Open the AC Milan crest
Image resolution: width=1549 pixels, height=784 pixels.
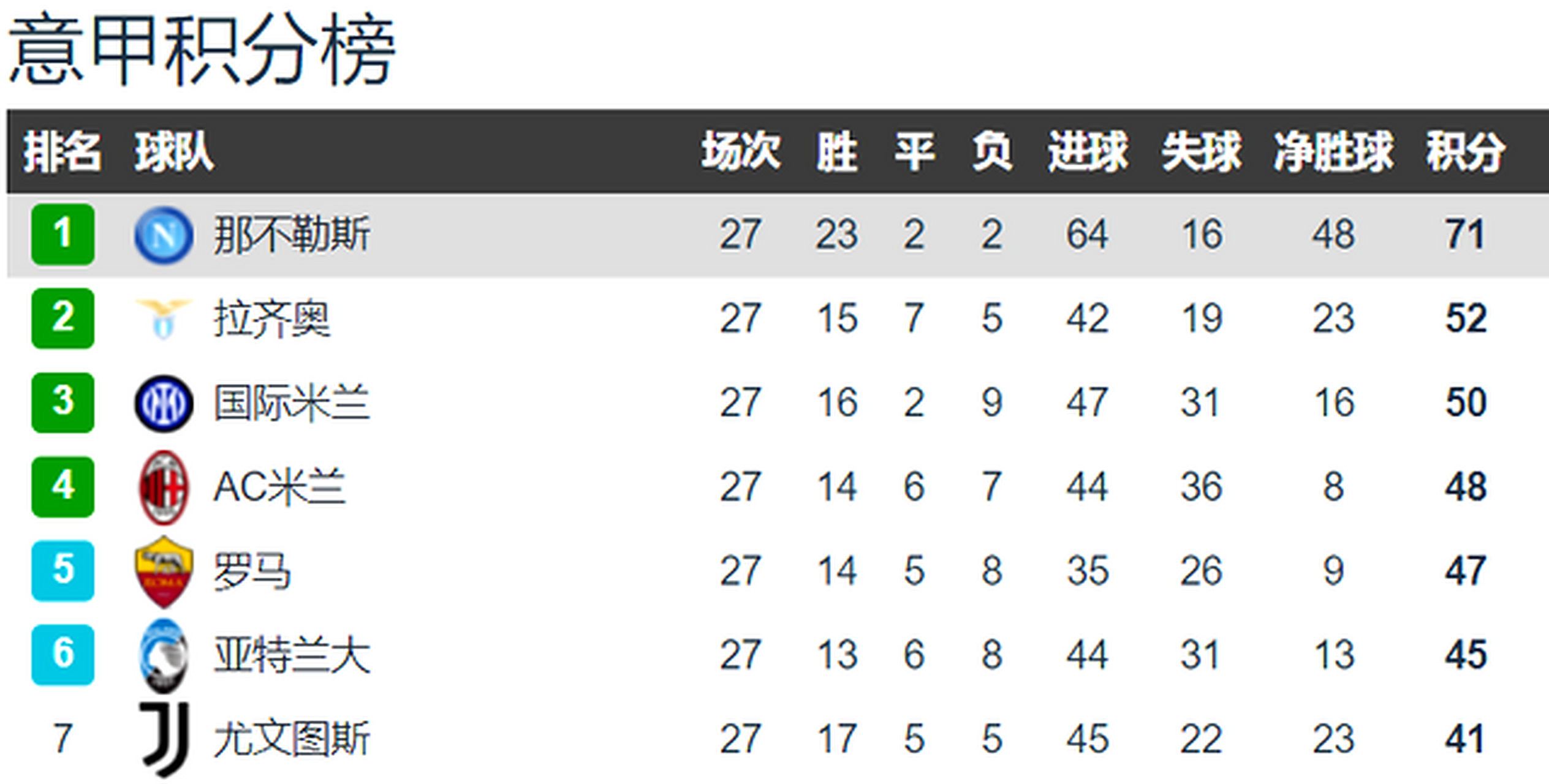pos(164,488)
